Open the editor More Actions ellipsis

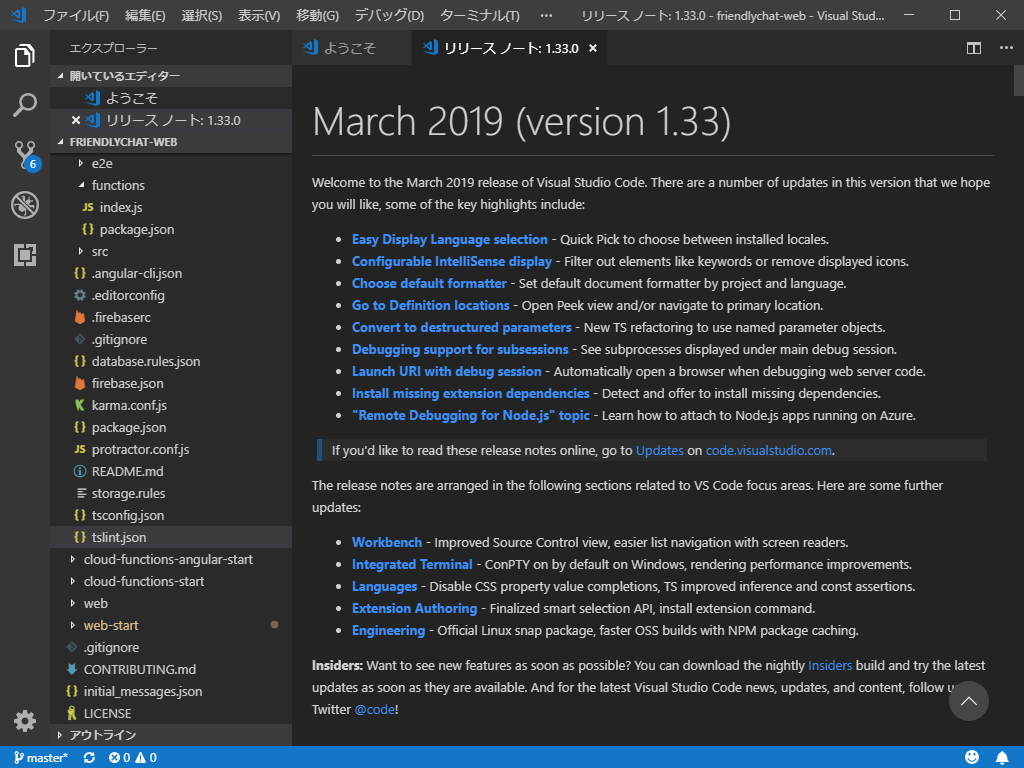point(1006,48)
